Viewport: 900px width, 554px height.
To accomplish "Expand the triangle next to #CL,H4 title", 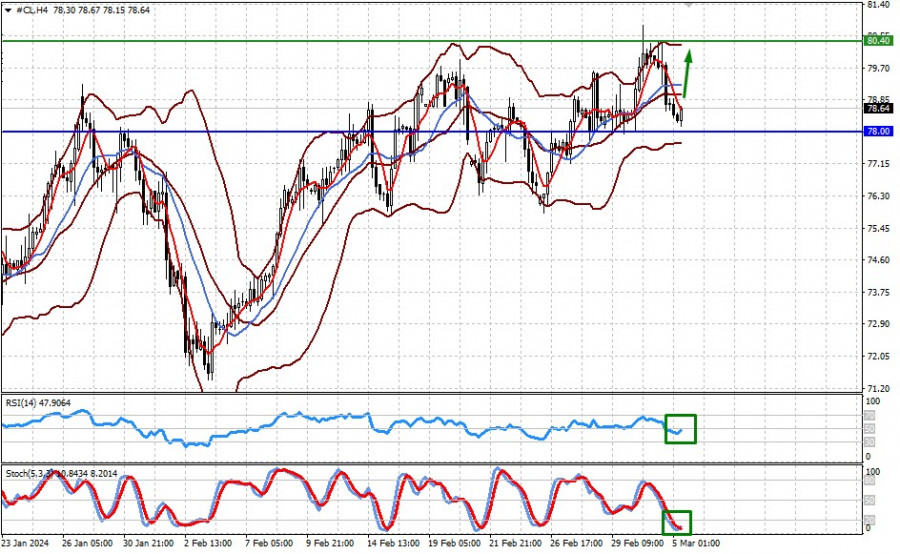I will pyautogui.click(x=8, y=10).
